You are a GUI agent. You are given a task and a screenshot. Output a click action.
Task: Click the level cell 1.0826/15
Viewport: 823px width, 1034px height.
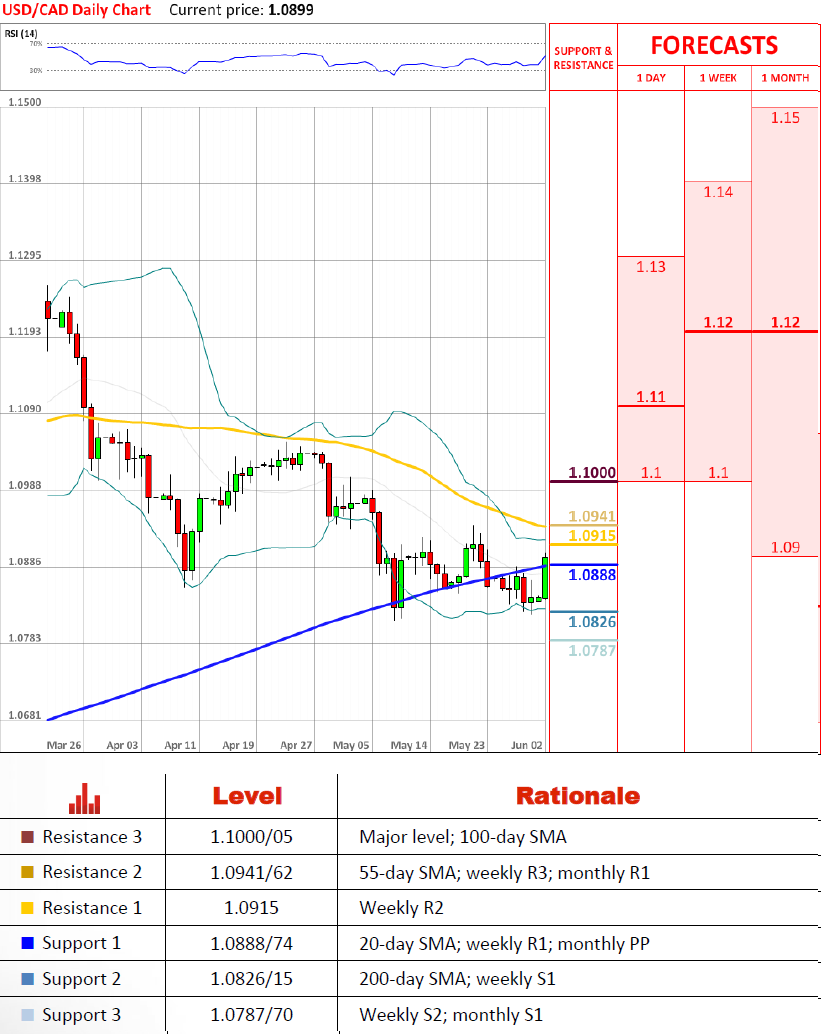(251, 979)
